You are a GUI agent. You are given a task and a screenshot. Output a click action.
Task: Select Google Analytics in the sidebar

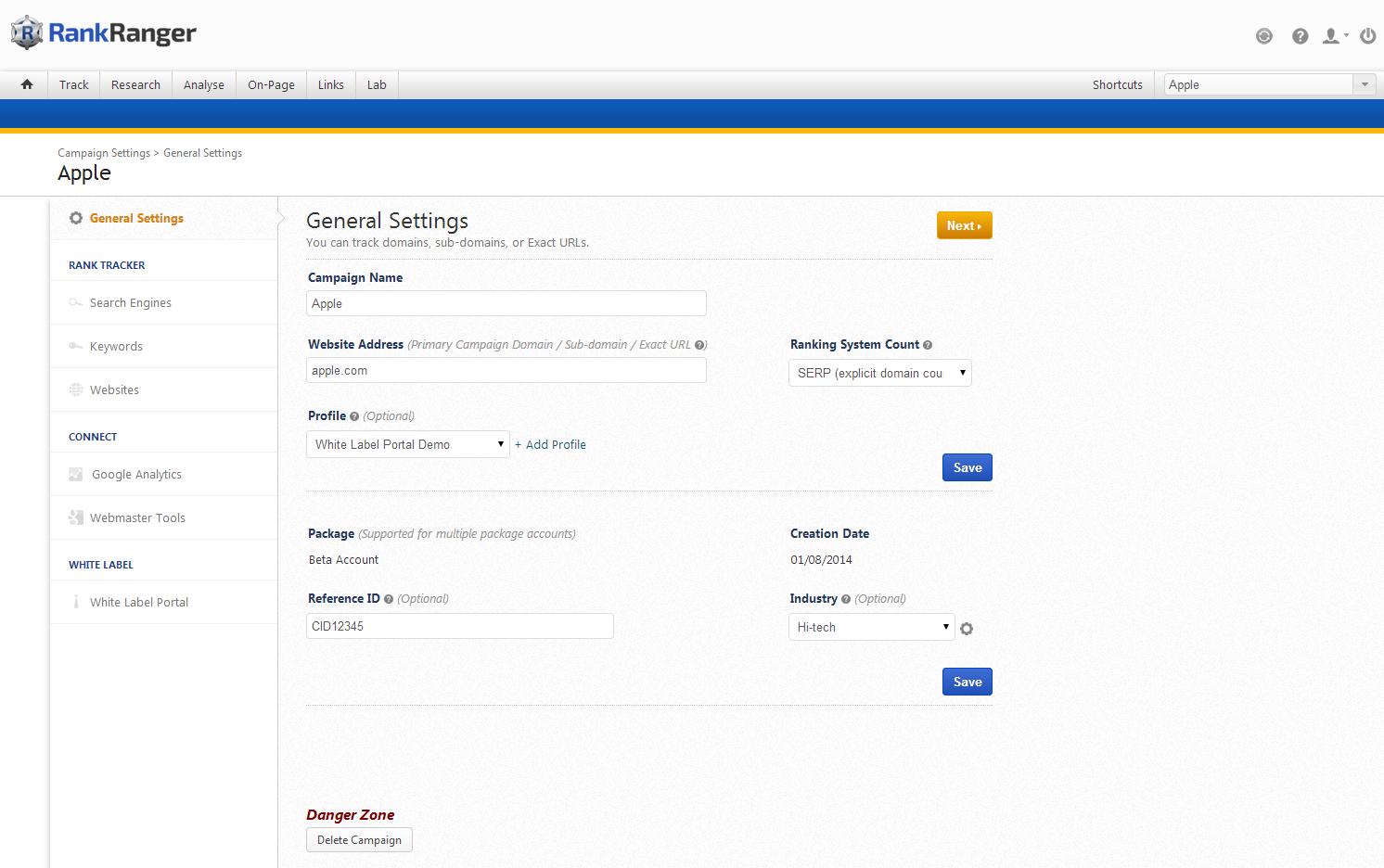click(136, 474)
